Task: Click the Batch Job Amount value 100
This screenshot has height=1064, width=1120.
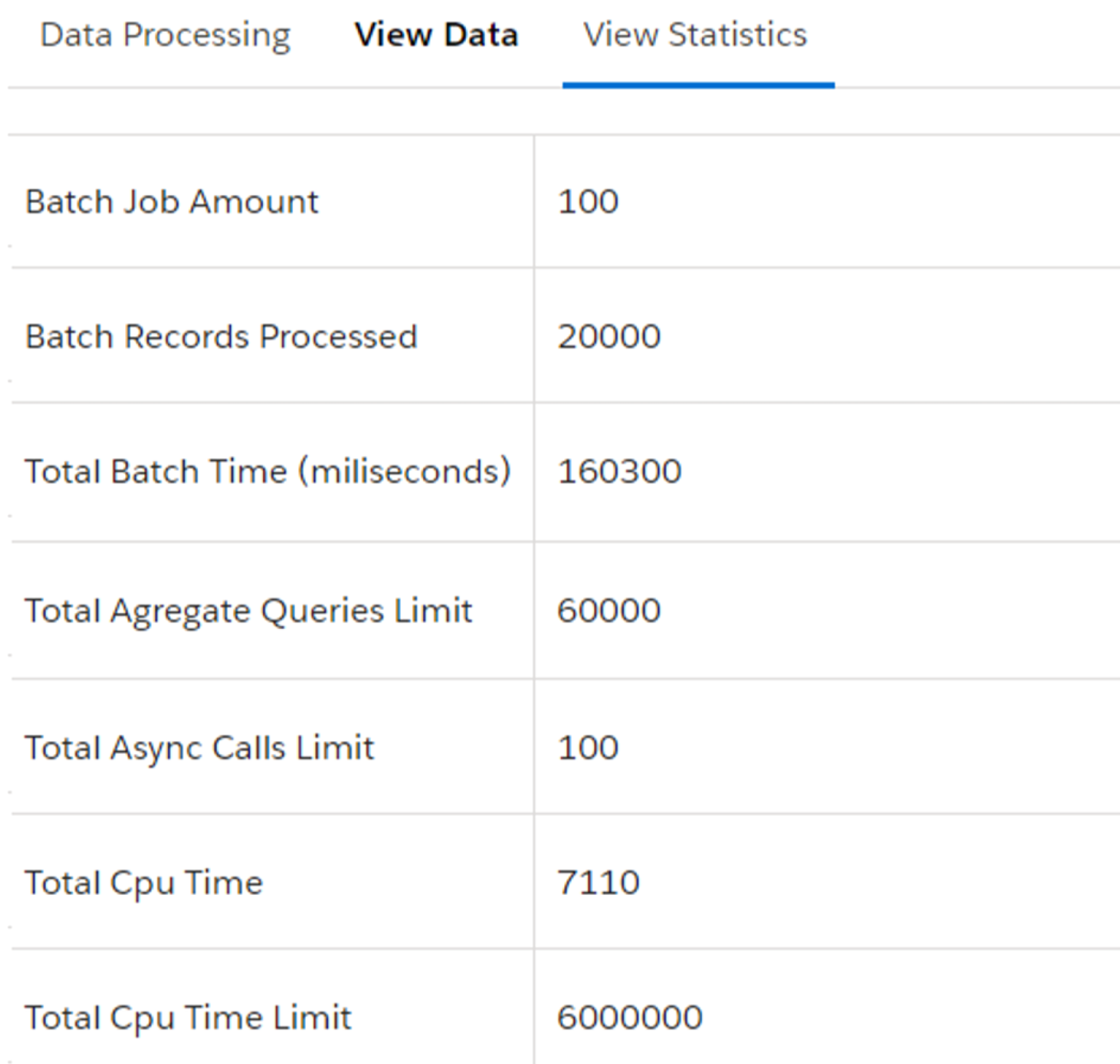Action: (x=588, y=202)
